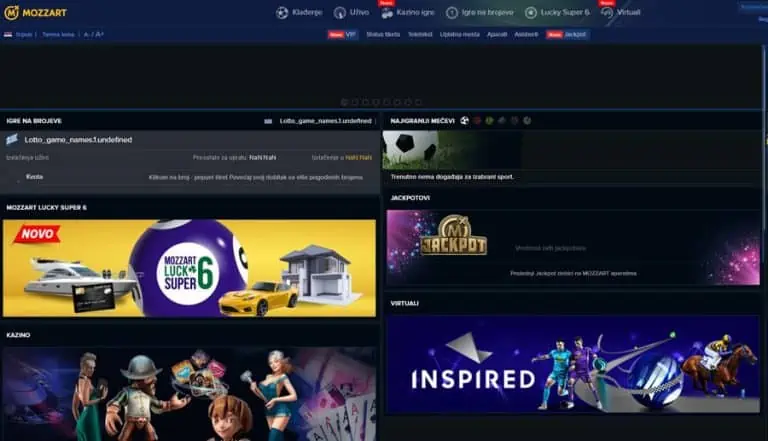This screenshot has height=441, width=768.
Task: Click the flag icon in Igre na brojeve header
Action: click(x=268, y=121)
